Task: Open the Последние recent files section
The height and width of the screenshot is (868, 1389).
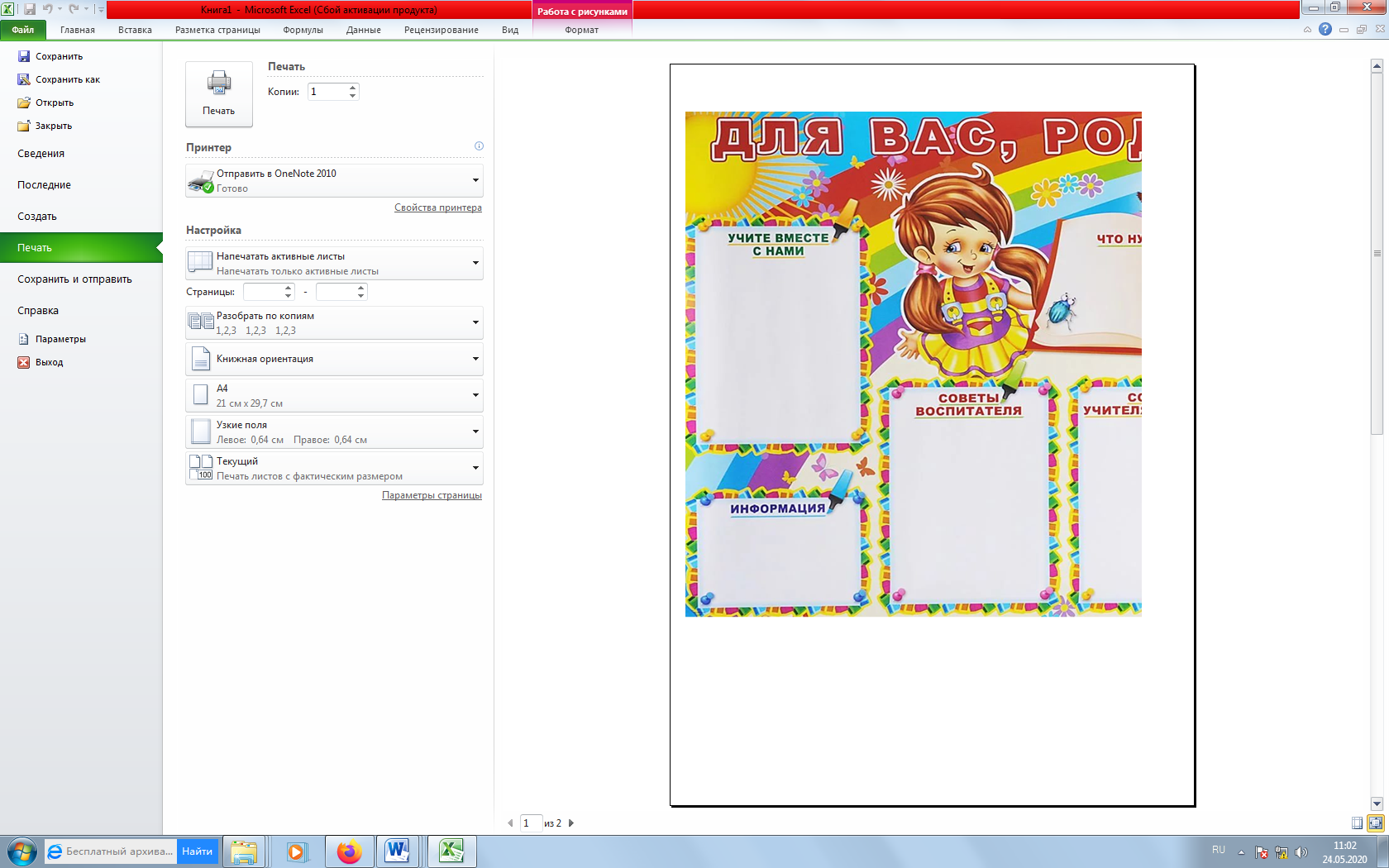Action: [44, 185]
